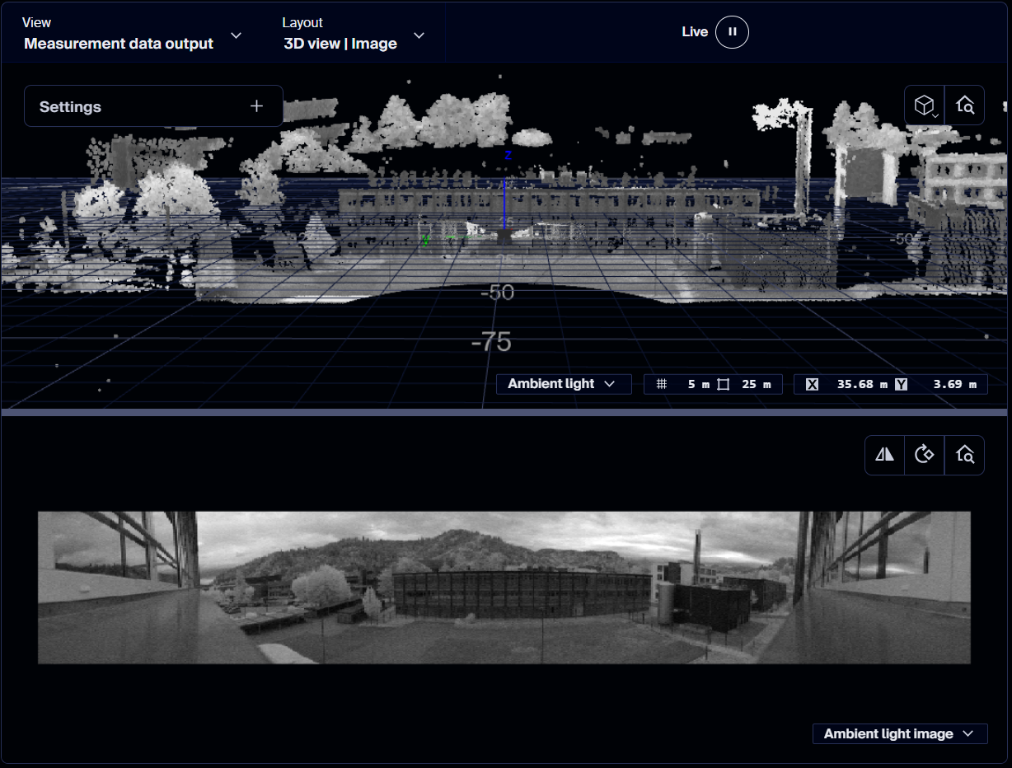Viewport: 1012px width, 768px height.
Task: Open the Ambient light coloring dropdown
Action: [563, 384]
